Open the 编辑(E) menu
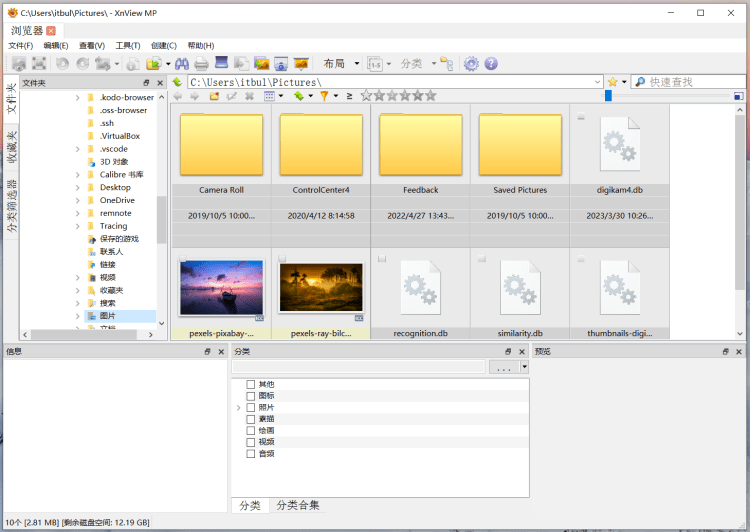Image resolution: width=750 pixels, height=532 pixels. pyautogui.click(x=56, y=45)
